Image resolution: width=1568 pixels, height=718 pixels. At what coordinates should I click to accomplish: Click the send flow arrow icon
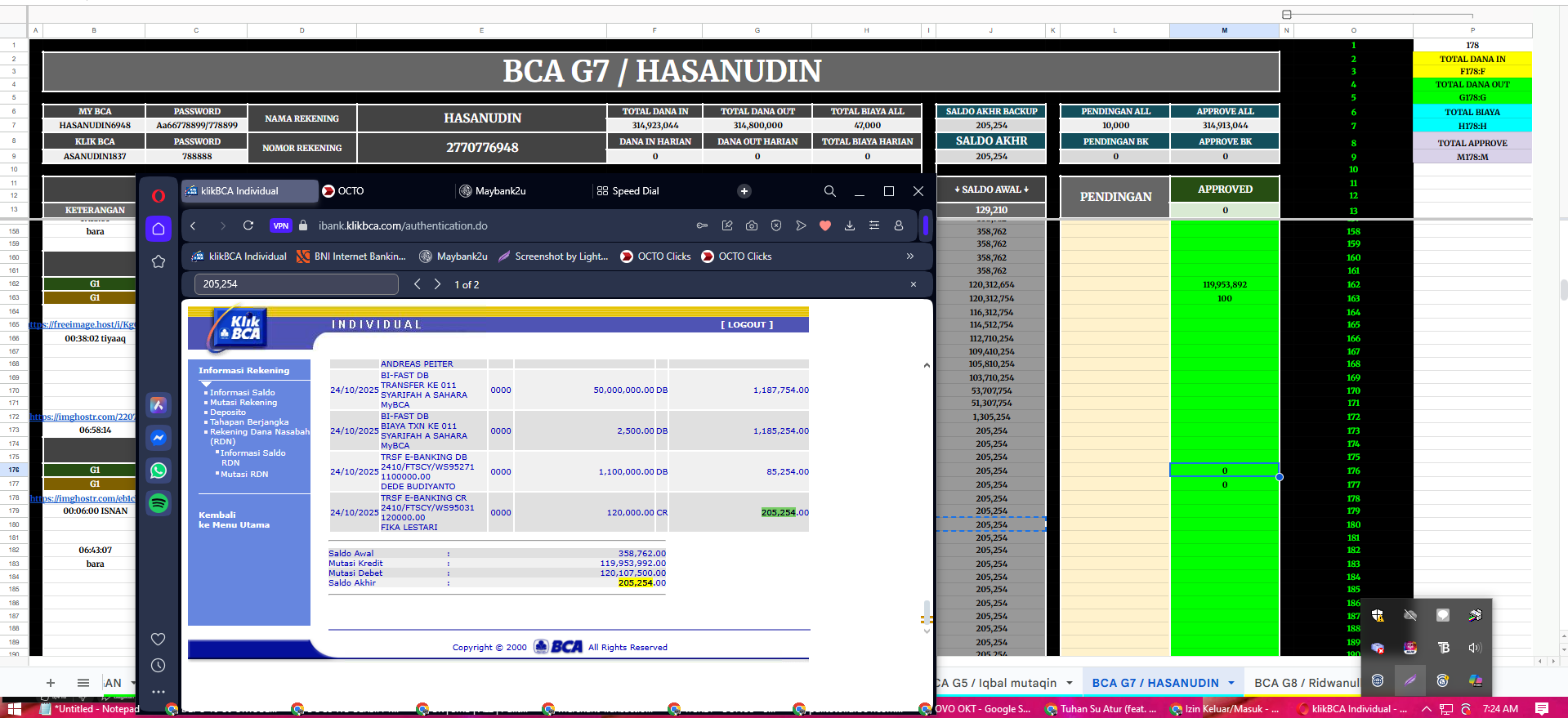pos(801,225)
